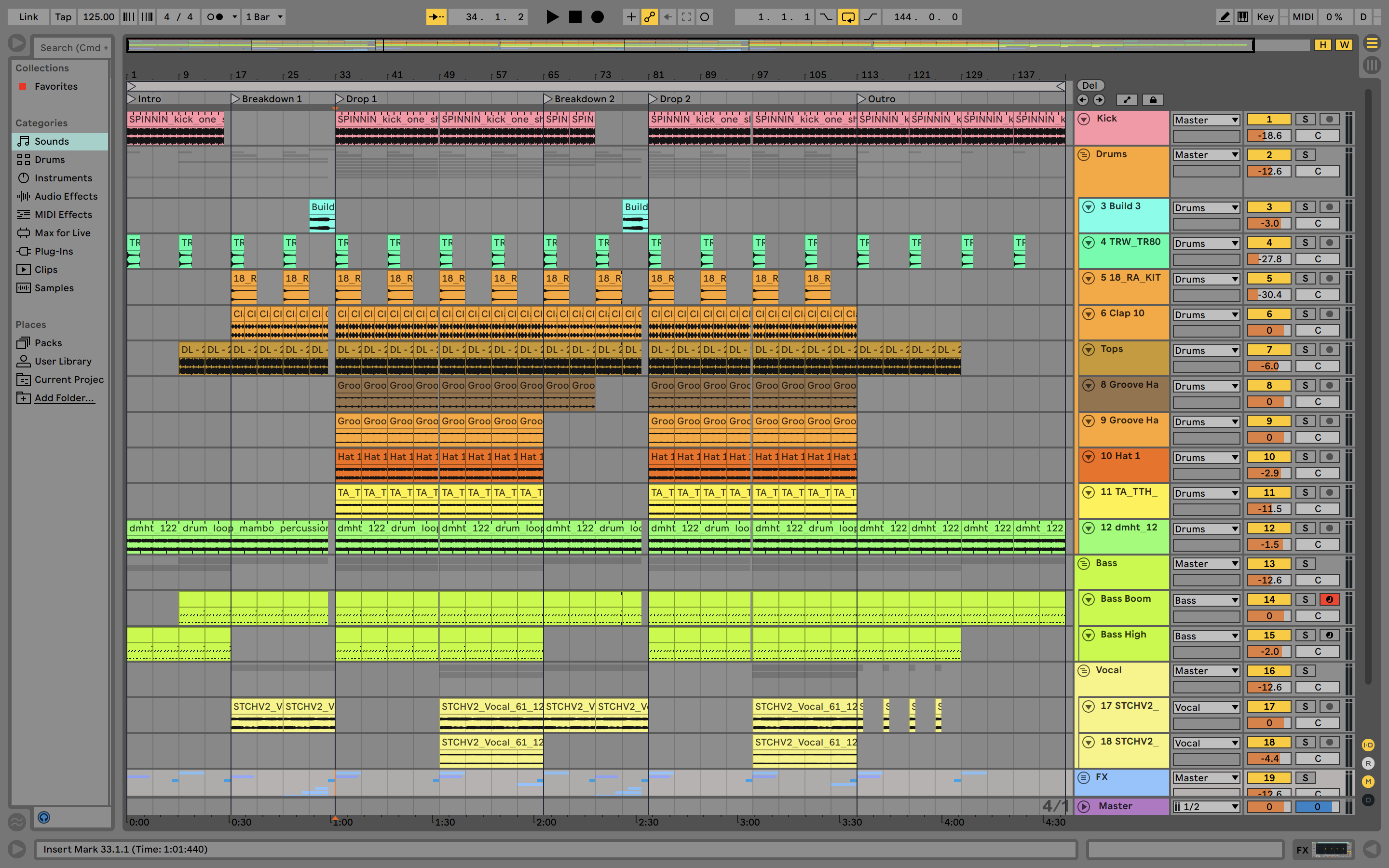Collapse the Bass group track

coord(1084,563)
